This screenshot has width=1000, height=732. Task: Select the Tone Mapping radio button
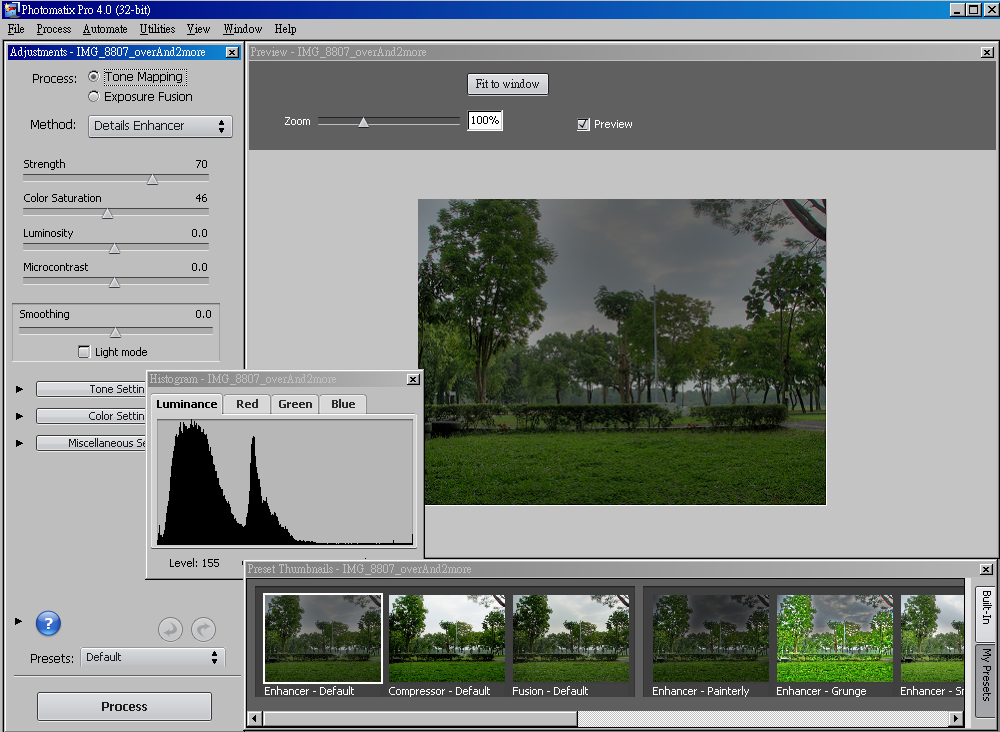[94, 77]
